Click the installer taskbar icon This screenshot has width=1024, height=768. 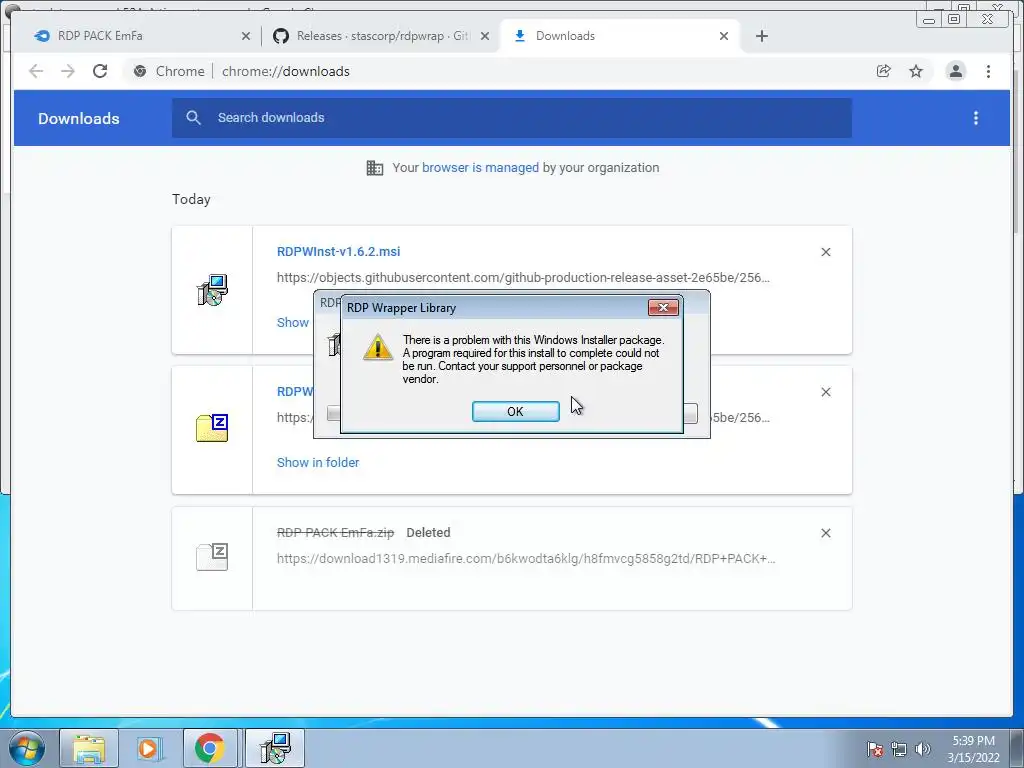pos(275,748)
